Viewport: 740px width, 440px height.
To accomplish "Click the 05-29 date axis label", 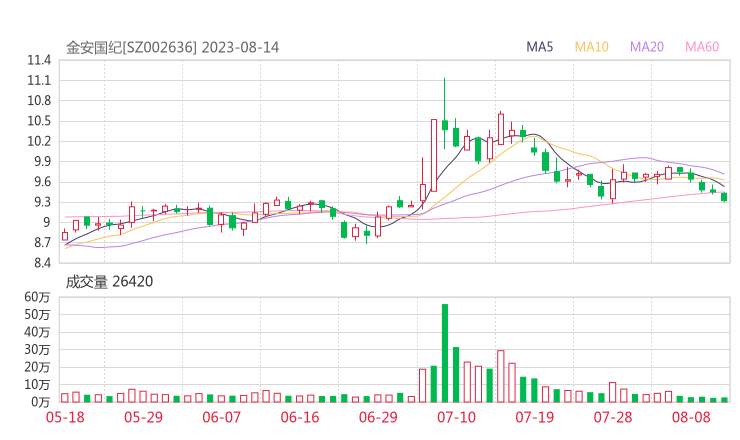I will [x=143, y=417].
